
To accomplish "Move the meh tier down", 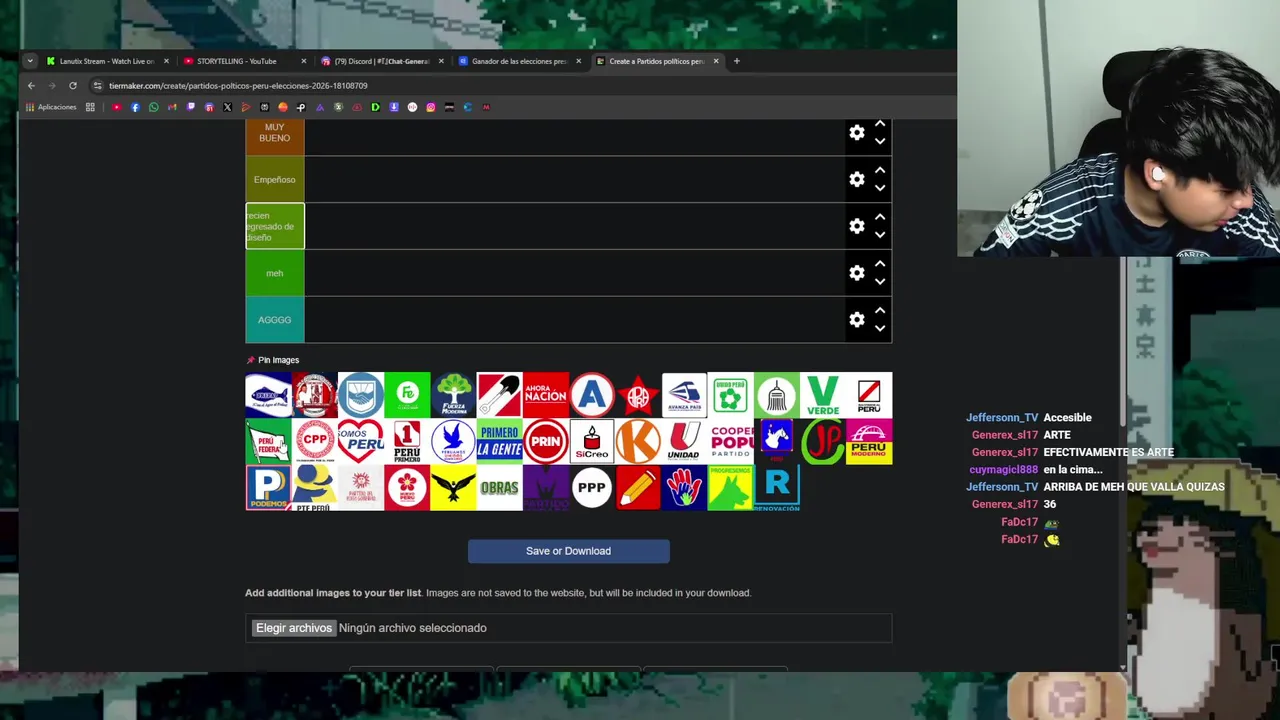I will pos(880,282).
